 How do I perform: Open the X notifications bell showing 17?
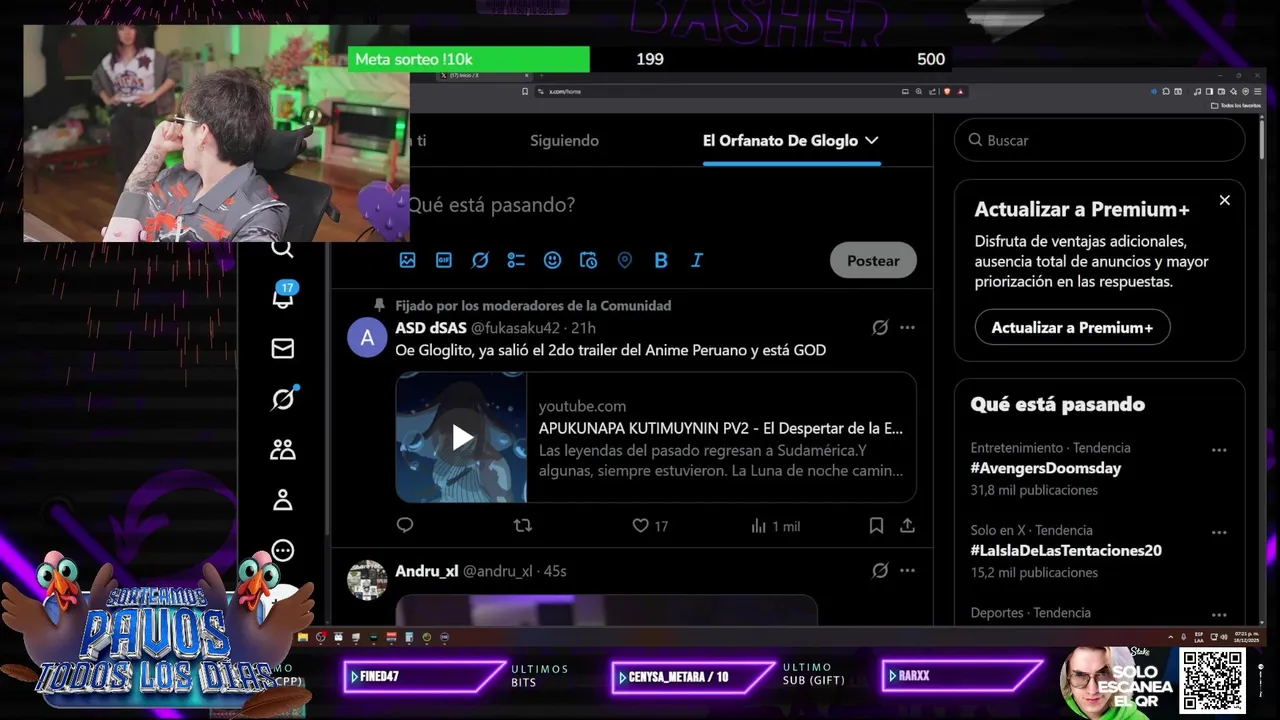point(283,295)
